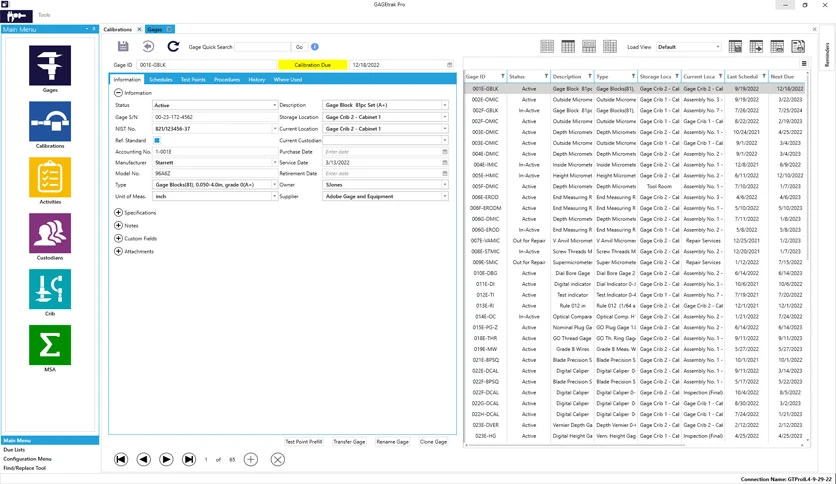836x484 pixels.
Task: Filter the Status column
Action: (546, 76)
